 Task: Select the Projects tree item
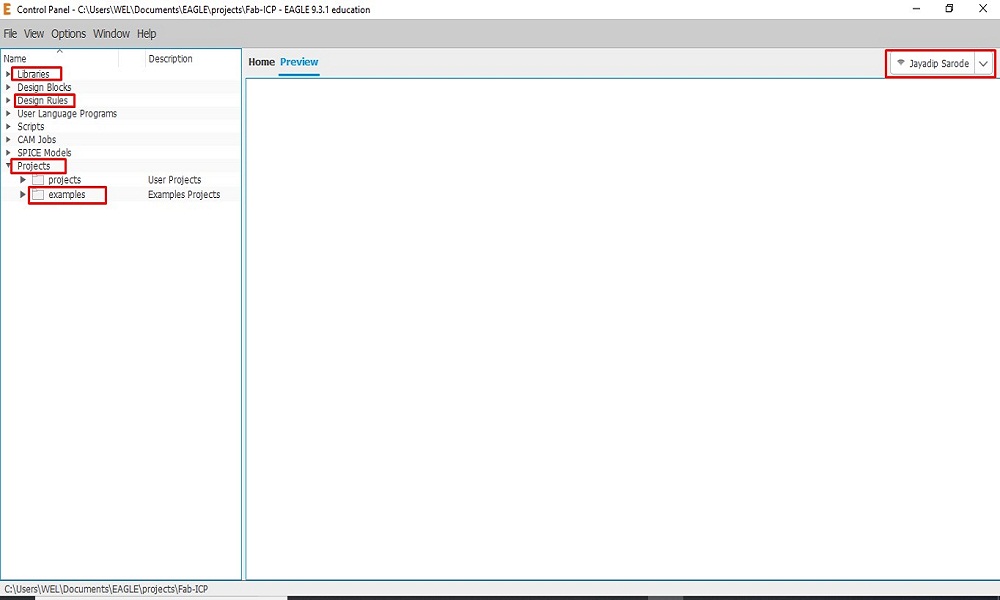(x=33, y=166)
